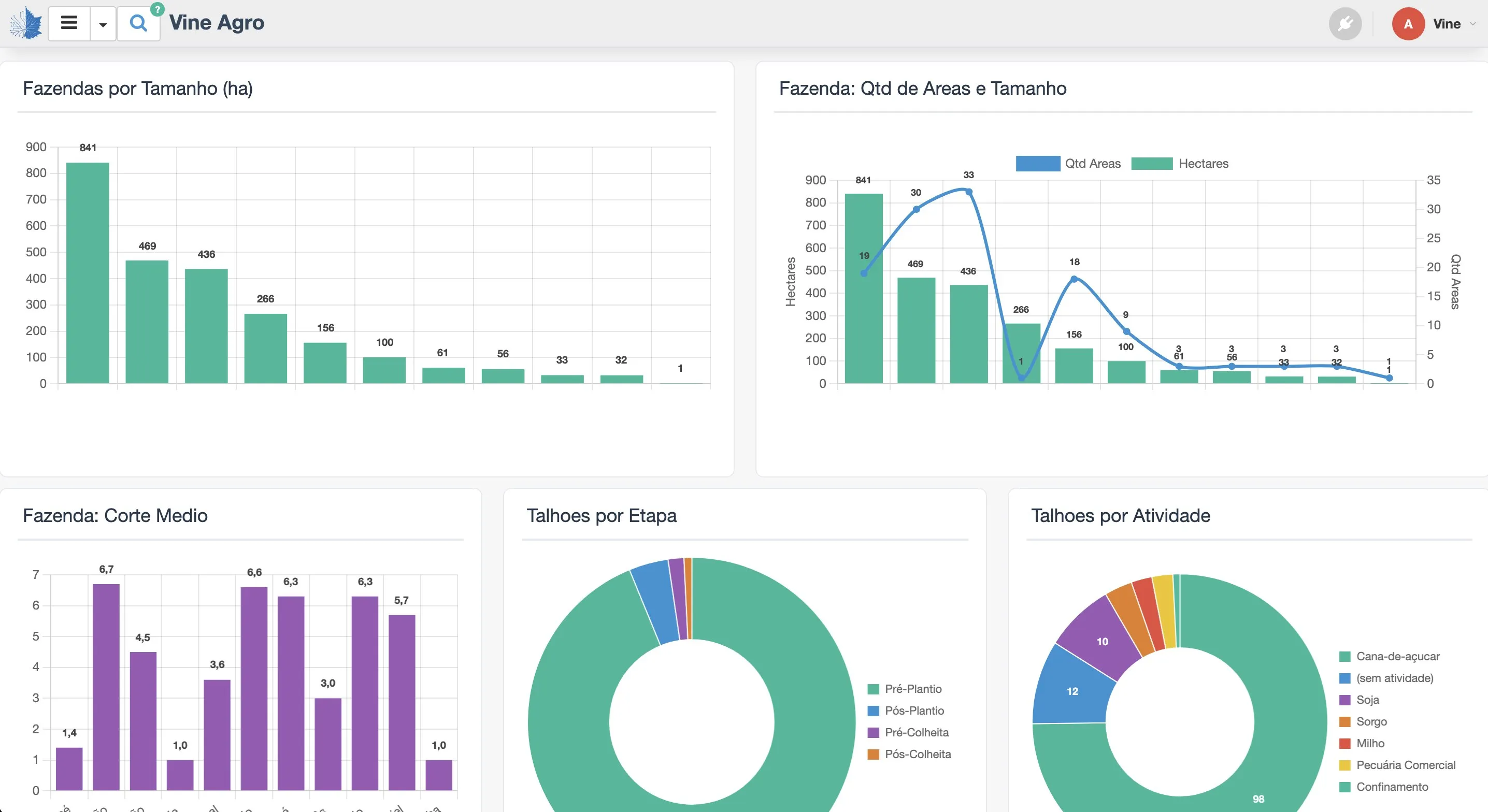Click the 6,6 bar in Corte Medio chart
Screen dimensions: 1488x812
254,689
